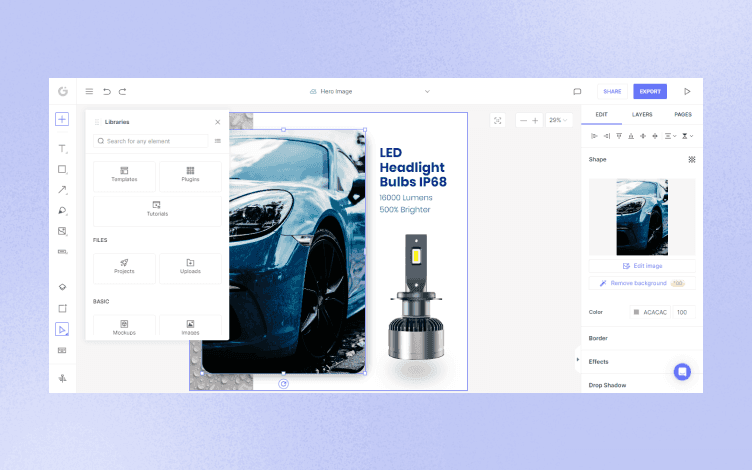Click the rotate handle below car image
Screen dimensions: 752x470
[283, 384]
